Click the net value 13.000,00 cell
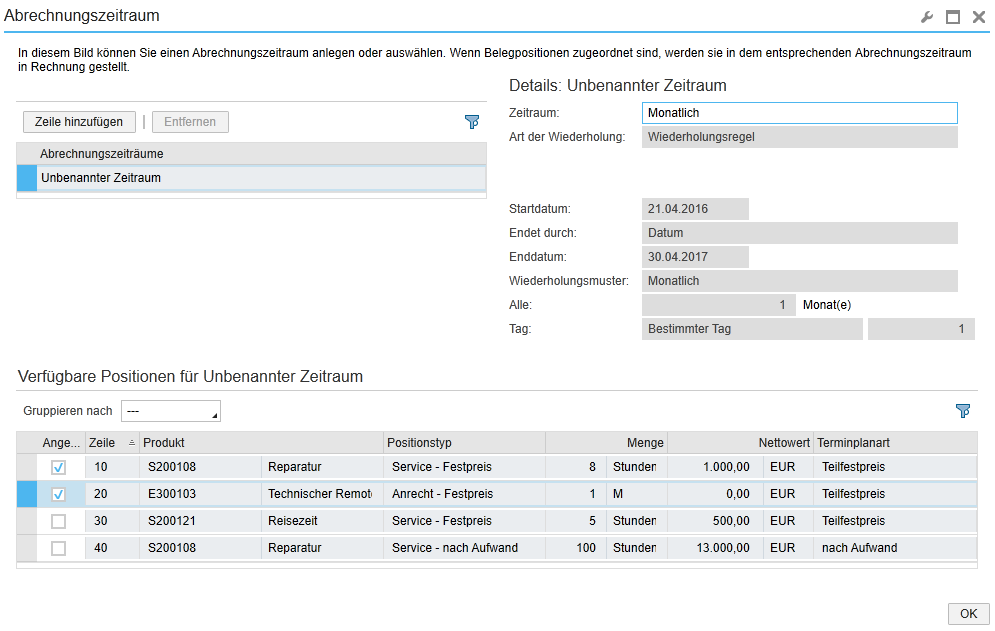The width and height of the screenshot is (995, 631). point(715,548)
